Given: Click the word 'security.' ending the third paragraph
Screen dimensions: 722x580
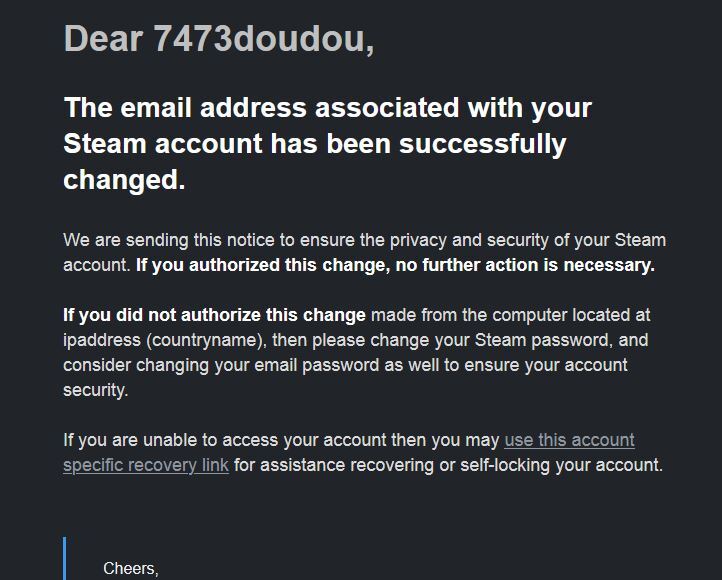Looking at the screenshot, I should [x=96, y=390].
